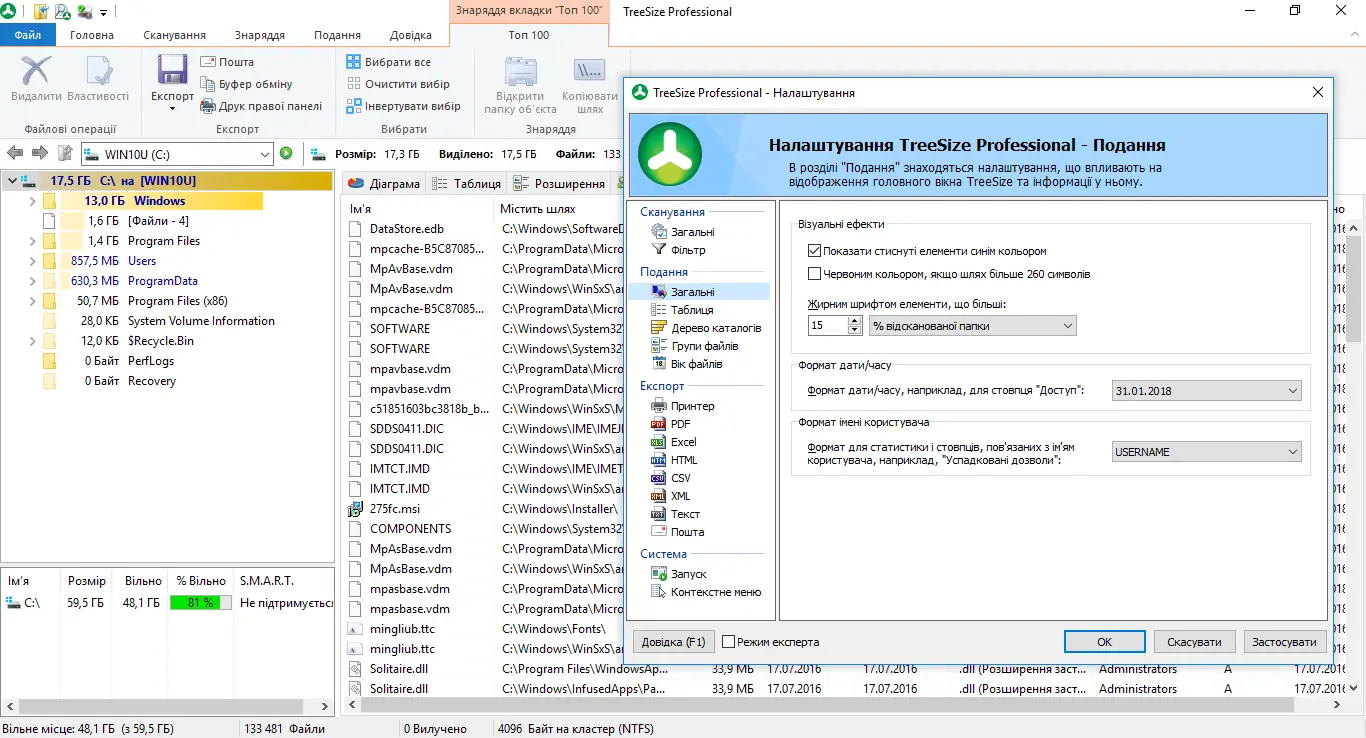The image size is (1366, 738).
Task: Close the Налаштування dialog
Action: tap(1318, 92)
